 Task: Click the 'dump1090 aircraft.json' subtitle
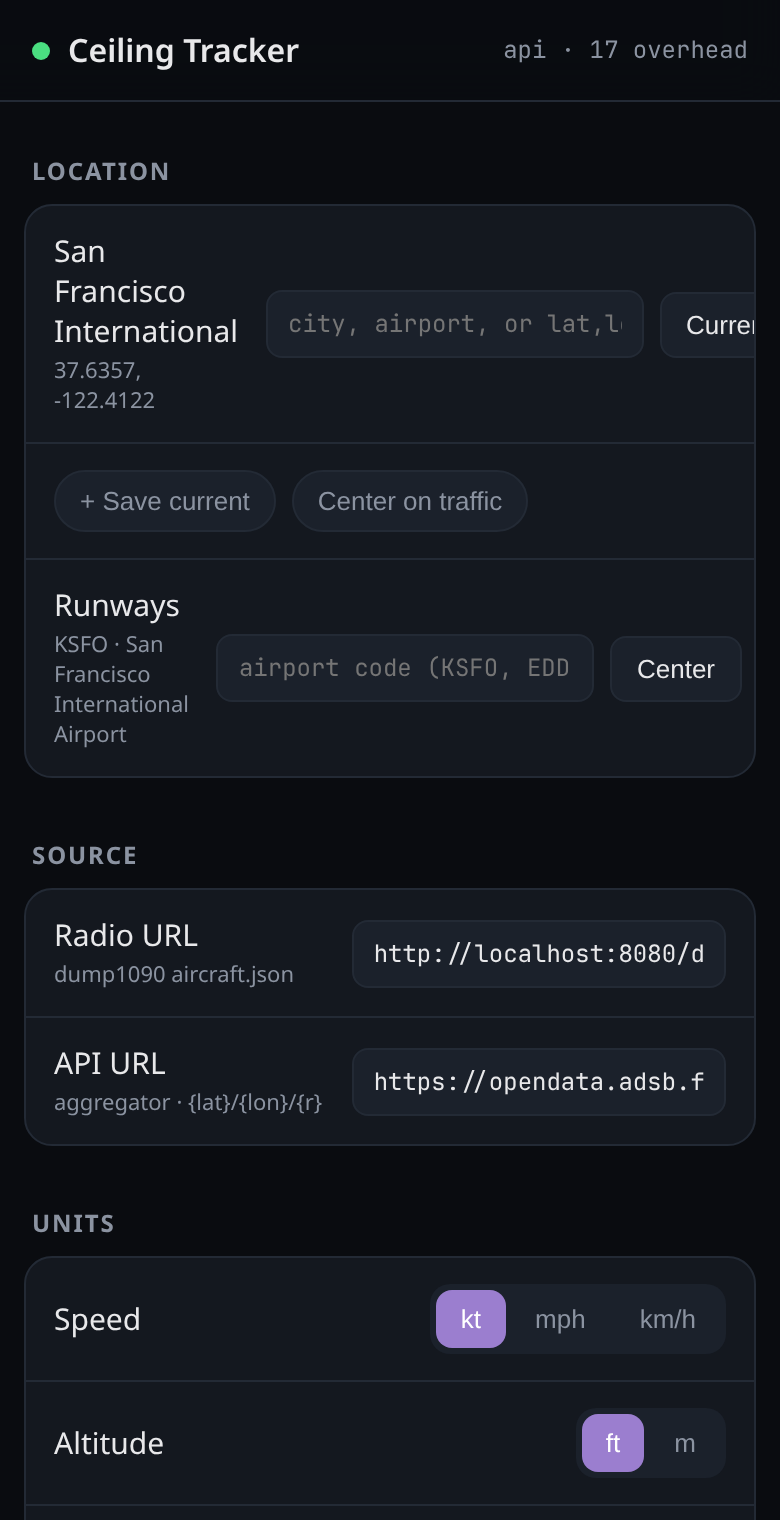coord(174,974)
